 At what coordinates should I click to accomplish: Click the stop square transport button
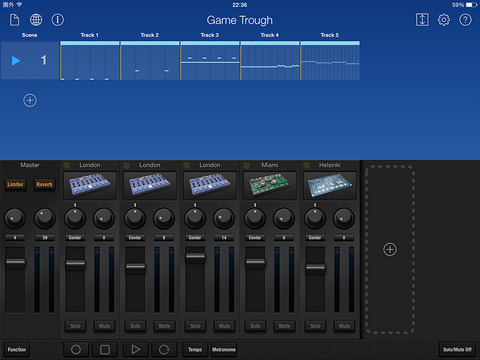(105, 349)
